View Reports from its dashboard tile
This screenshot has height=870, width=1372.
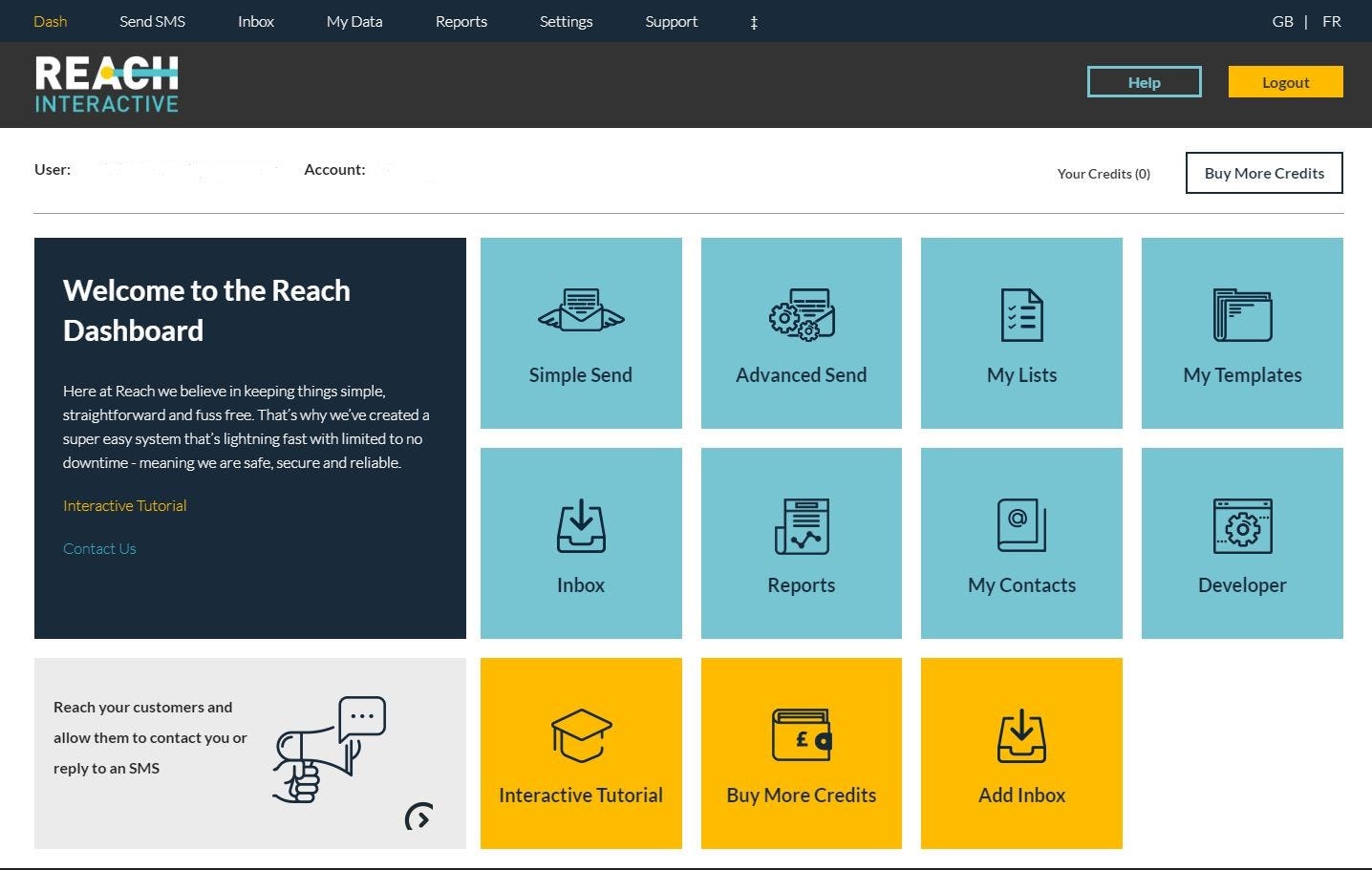point(801,542)
